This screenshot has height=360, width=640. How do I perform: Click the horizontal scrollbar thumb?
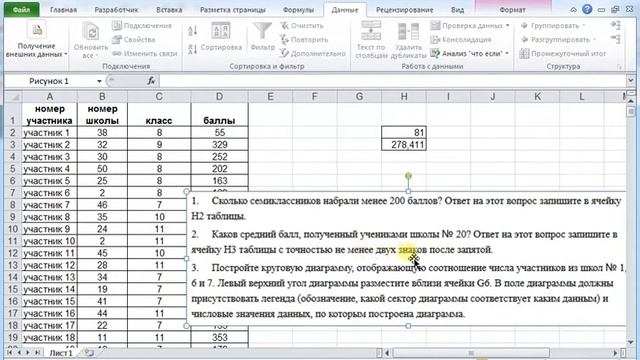[x=471, y=353]
